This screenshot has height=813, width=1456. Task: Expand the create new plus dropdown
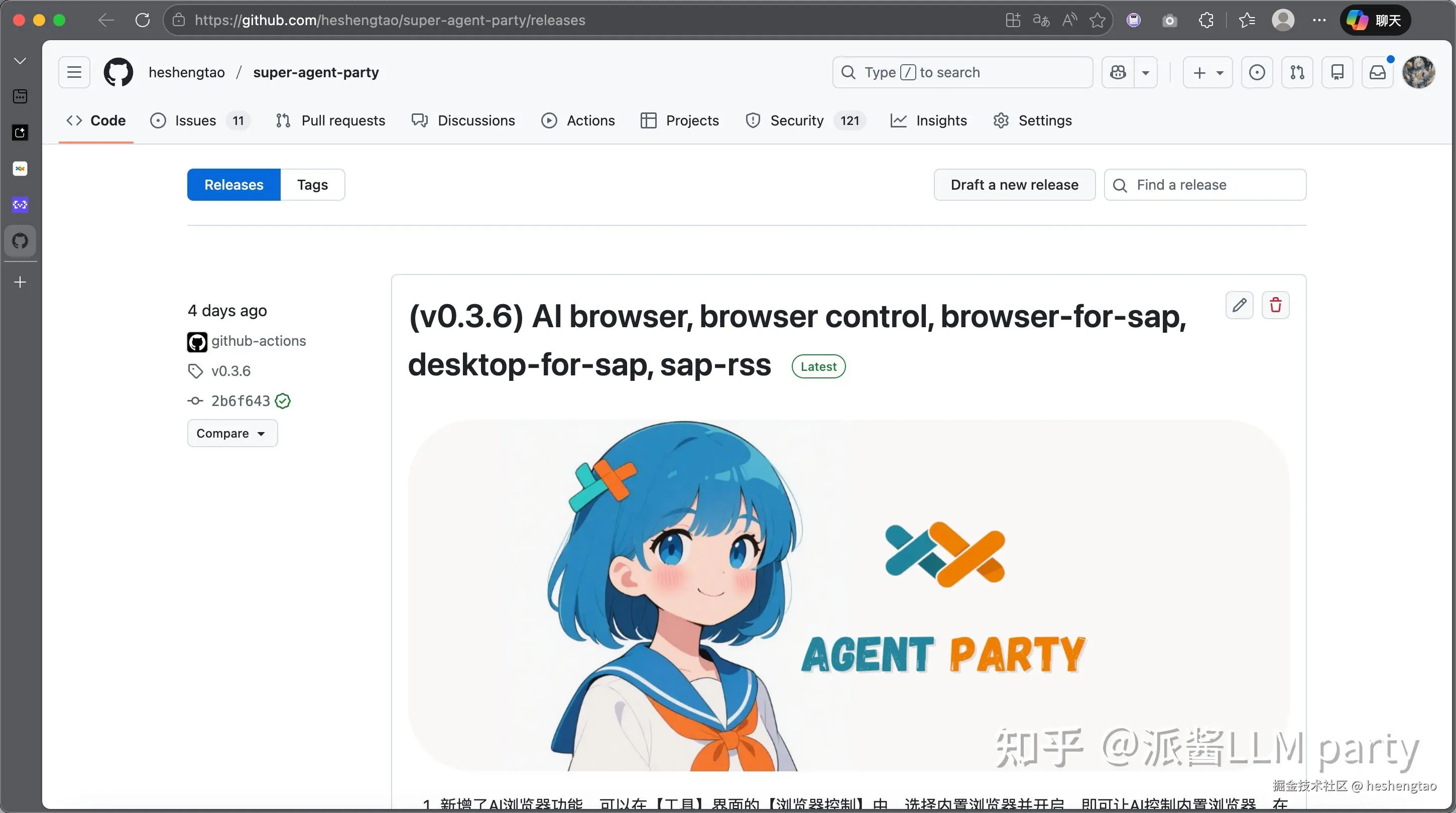(1207, 72)
